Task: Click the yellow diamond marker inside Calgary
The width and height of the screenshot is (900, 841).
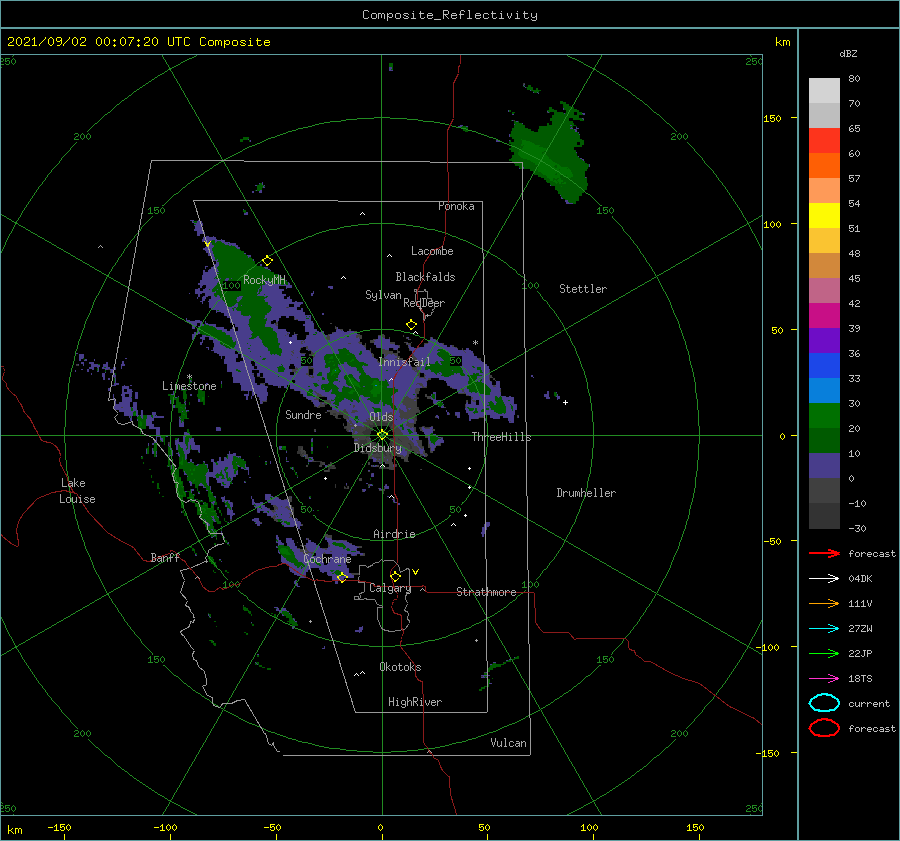Action: point(395,576)
